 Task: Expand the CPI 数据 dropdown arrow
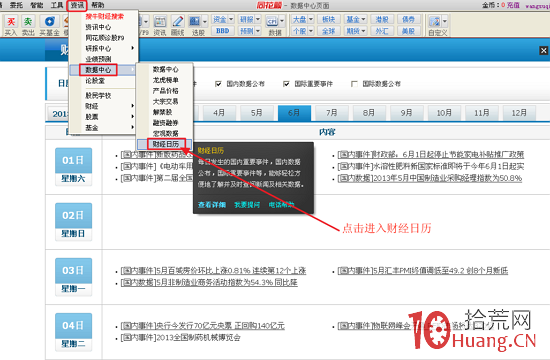tap(282, 21)
